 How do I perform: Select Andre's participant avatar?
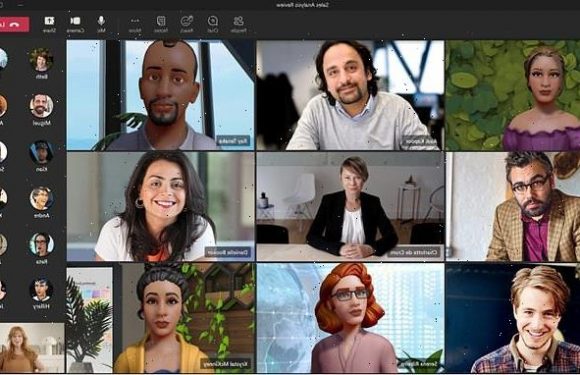click(x=41, y=199)
